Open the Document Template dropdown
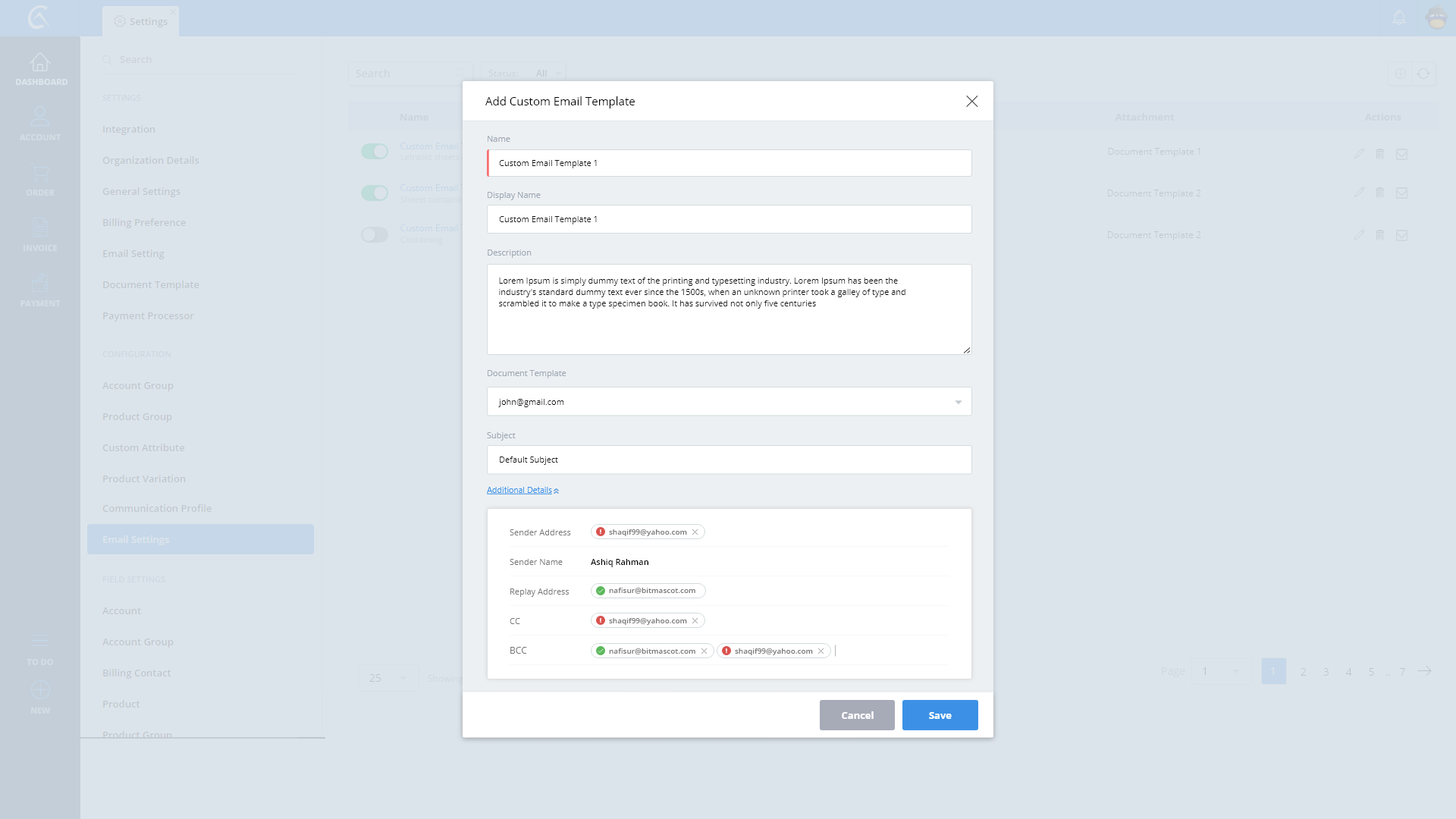Screen dimensions: 1456x819 pos(958,402)
